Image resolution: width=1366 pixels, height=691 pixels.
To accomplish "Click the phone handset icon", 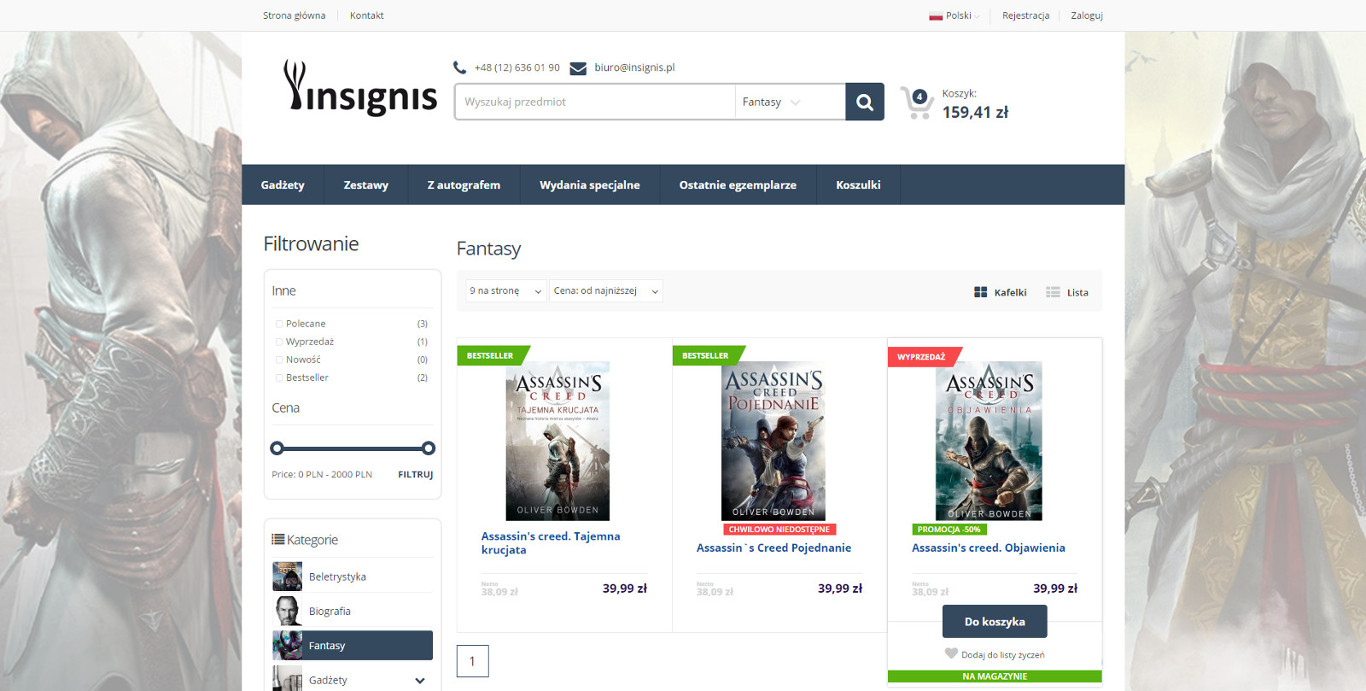I will (x=459, y=68).
